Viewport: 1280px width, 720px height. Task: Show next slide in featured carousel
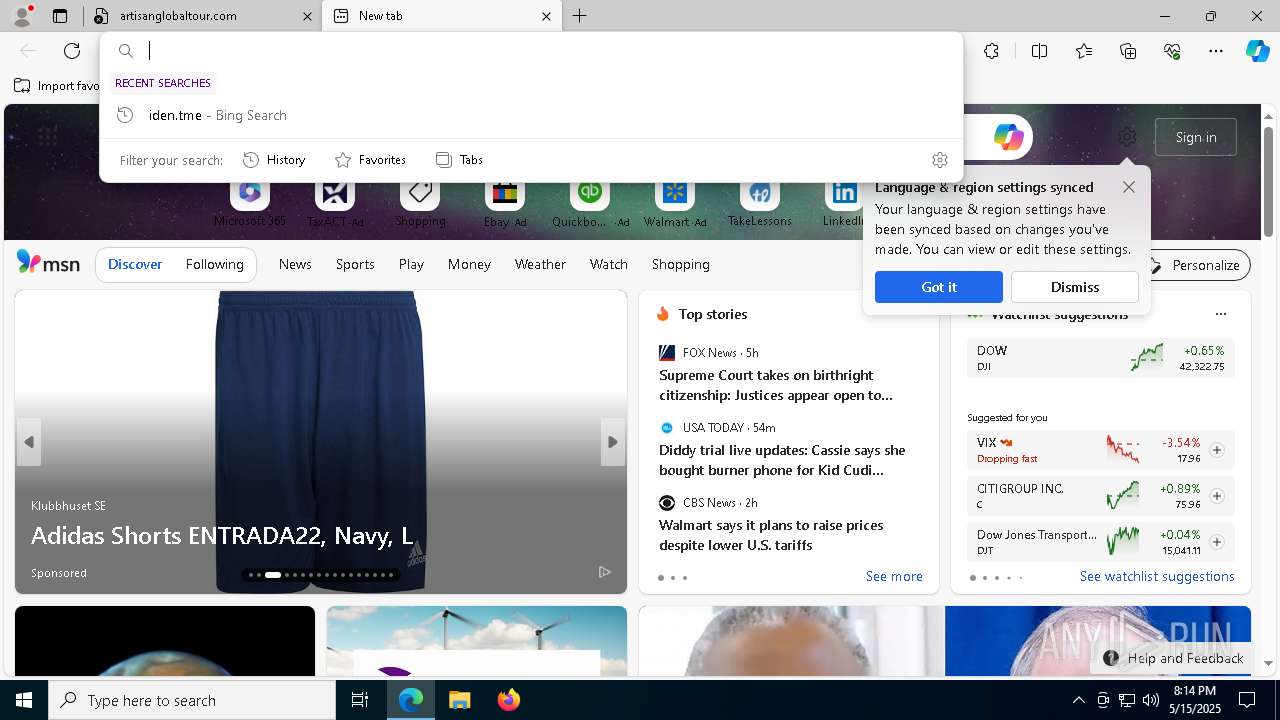pyautogui.click(x=613, y=442)
